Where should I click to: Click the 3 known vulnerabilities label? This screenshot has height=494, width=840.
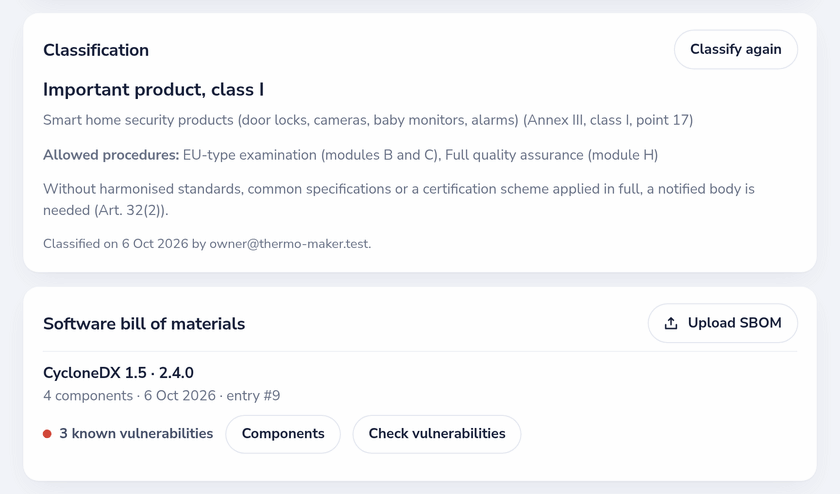136,433
